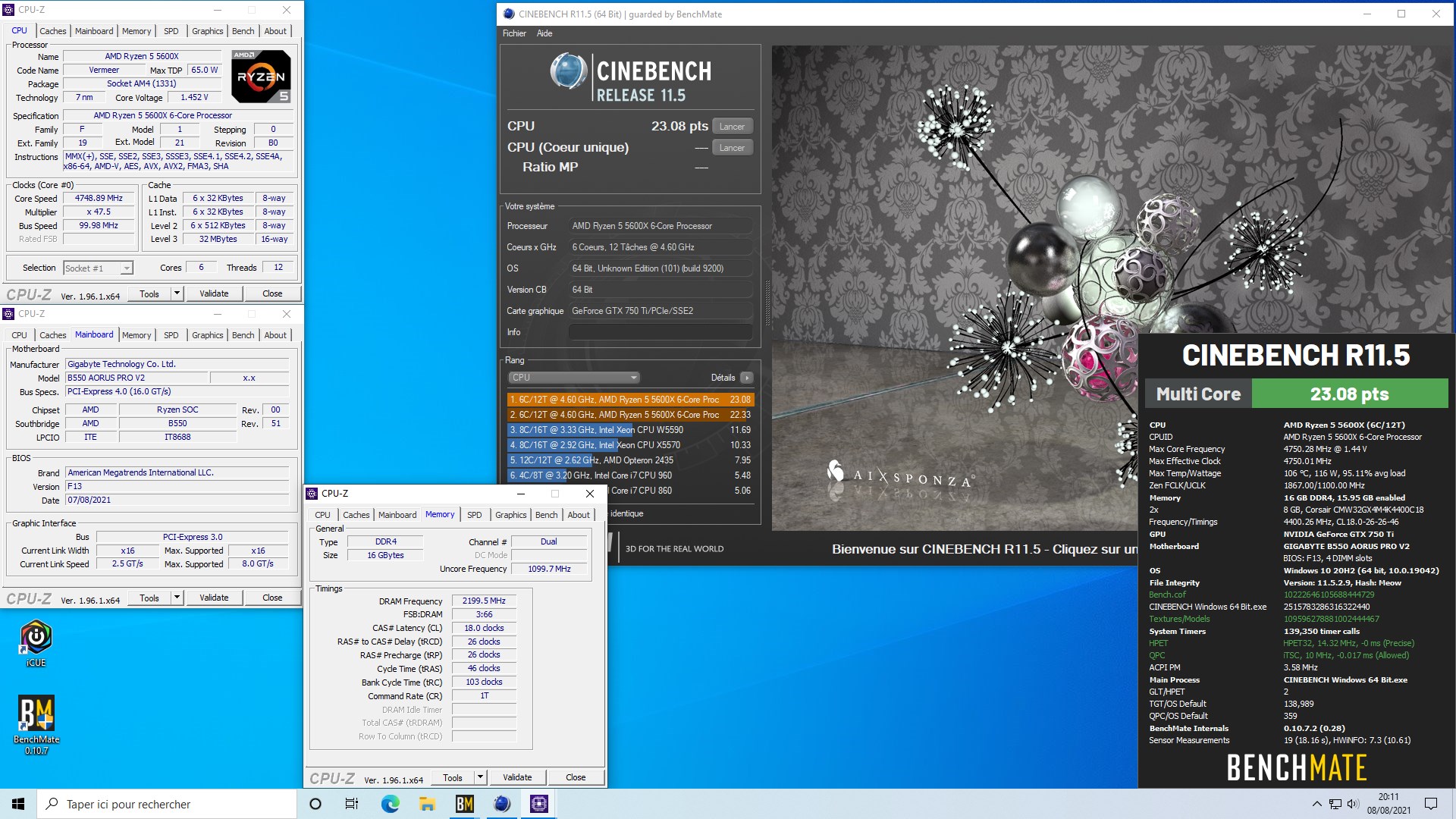Open Task View on the taskbar
1456x819 pixels.
(x=352, y=804)
